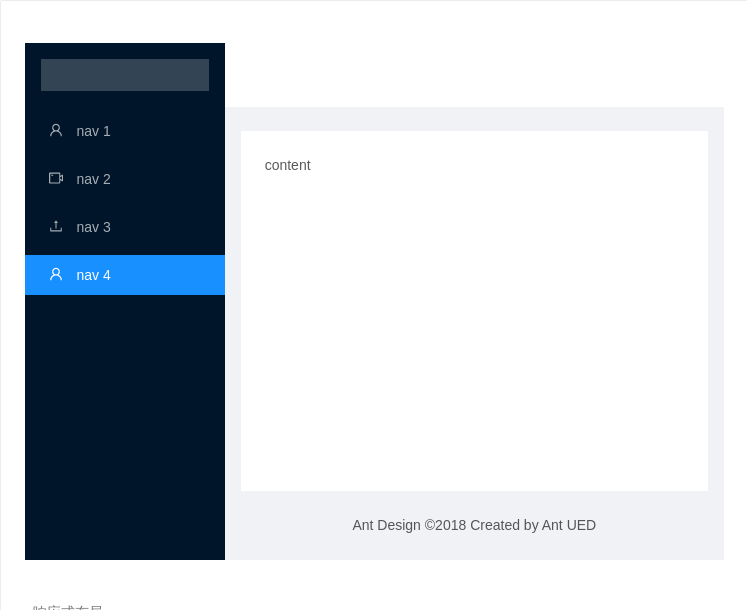Select the nav 1 menu item
Viewport: 747px width, 610px height.
[x=125, y=131]
